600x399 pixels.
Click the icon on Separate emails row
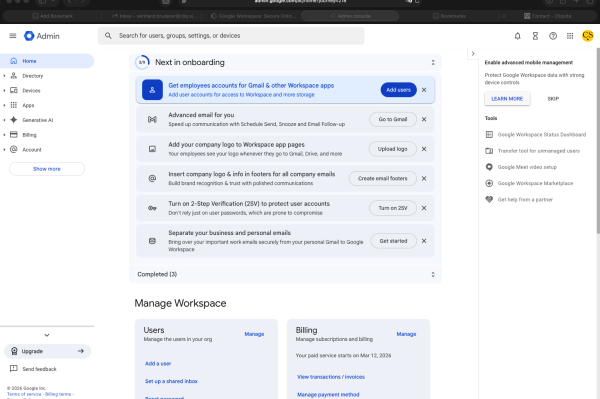pos(152,241)
